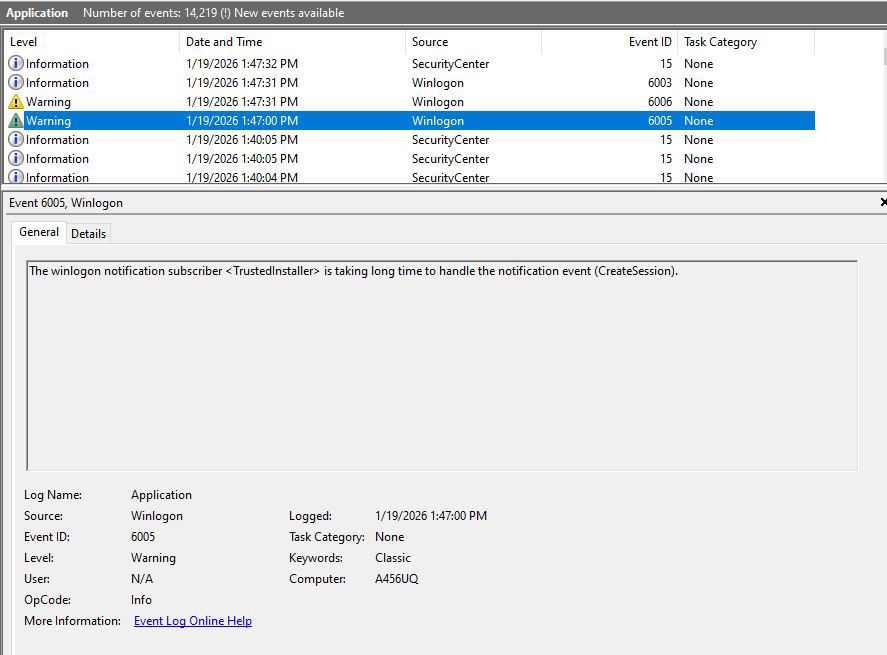Select the 1/19/2026 1:40:04 PM date cell
887x655 pixels.
pos(242,177)
